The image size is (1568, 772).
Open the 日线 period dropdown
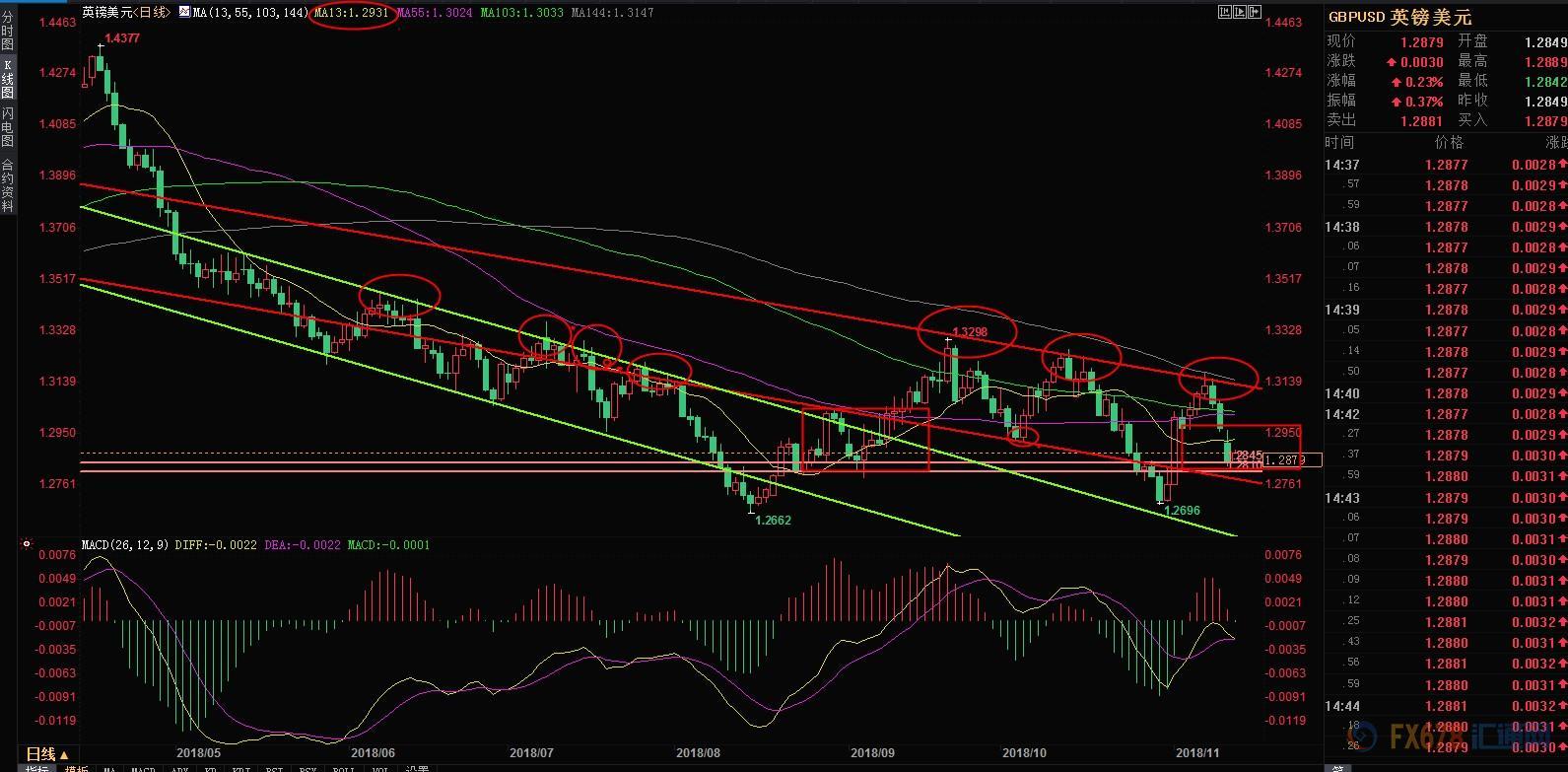46,754
